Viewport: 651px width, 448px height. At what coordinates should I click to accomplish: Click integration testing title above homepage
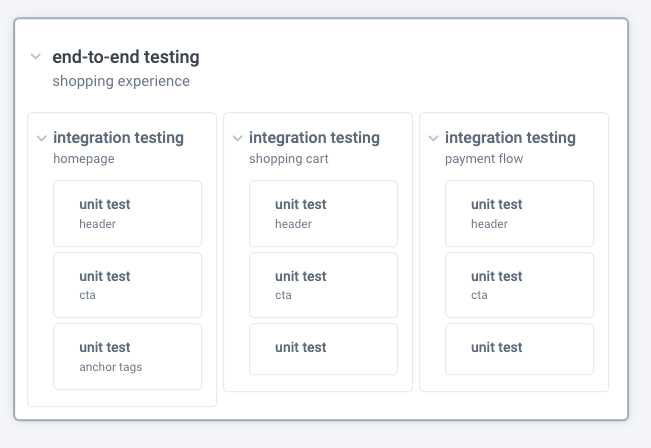118,138
